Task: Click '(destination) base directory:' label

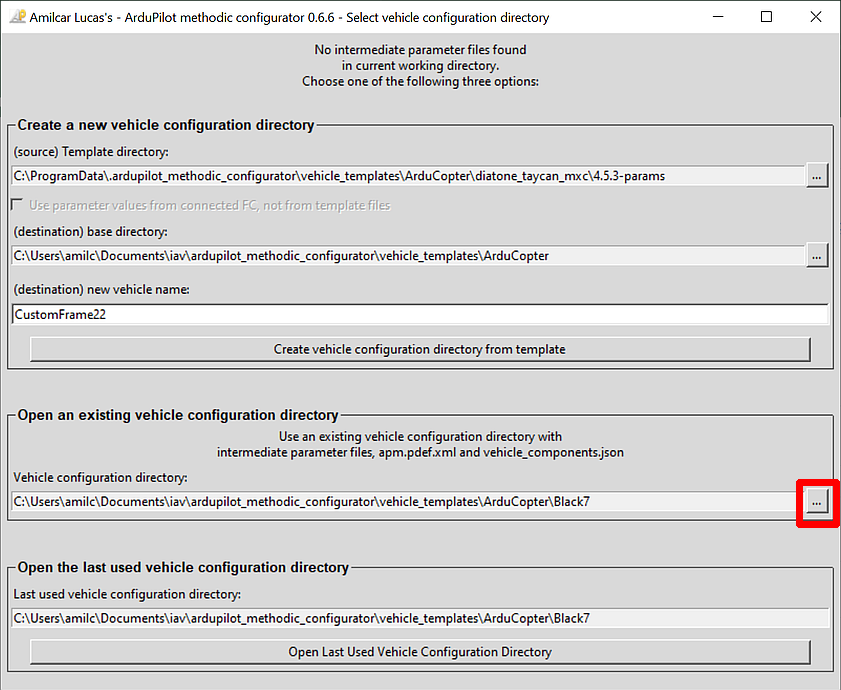Action: (x=91, y=232)
